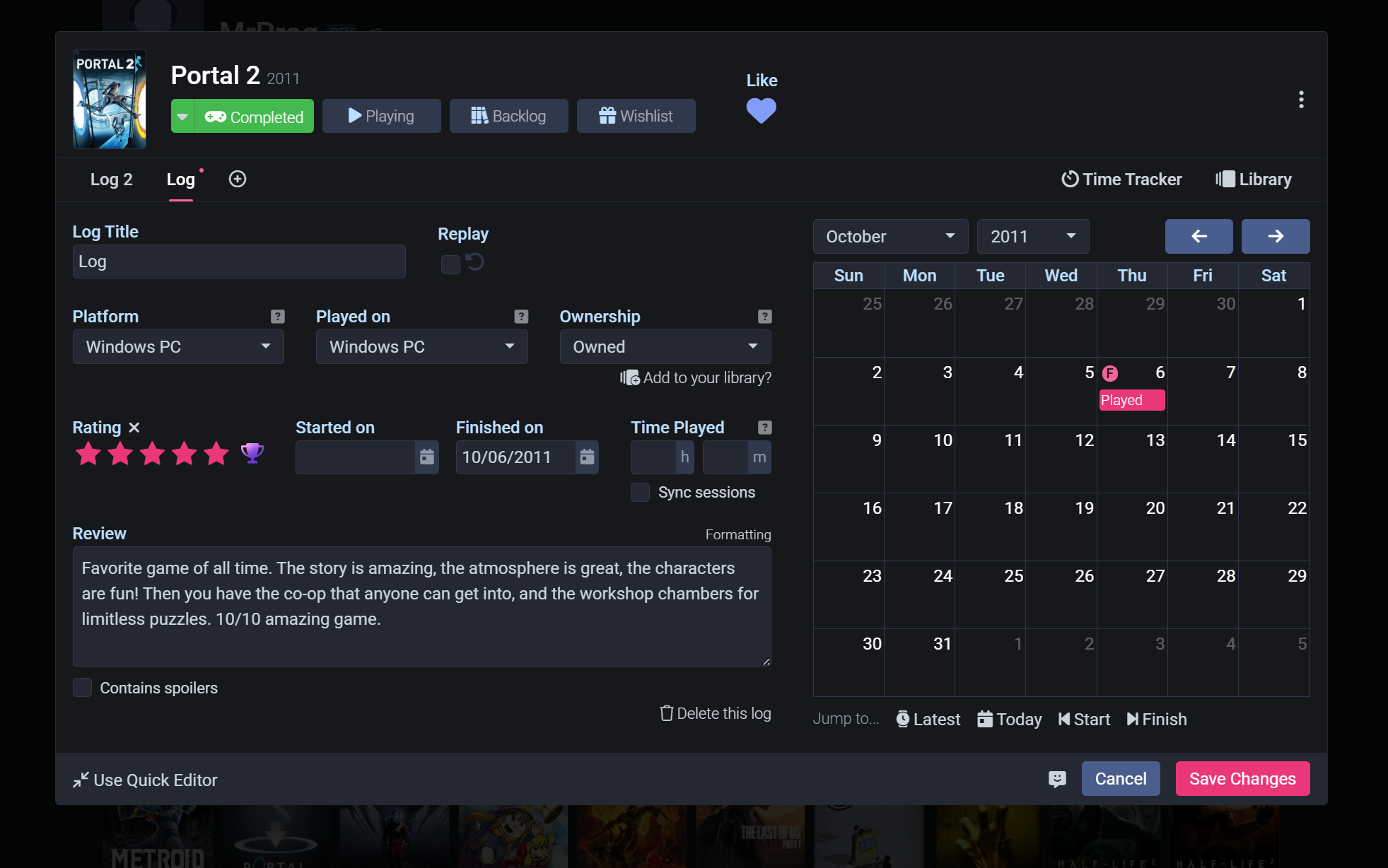Jump to Latest date
Image resolution: width=1388 pixels, height=868 pixels.
pos(928,720)
